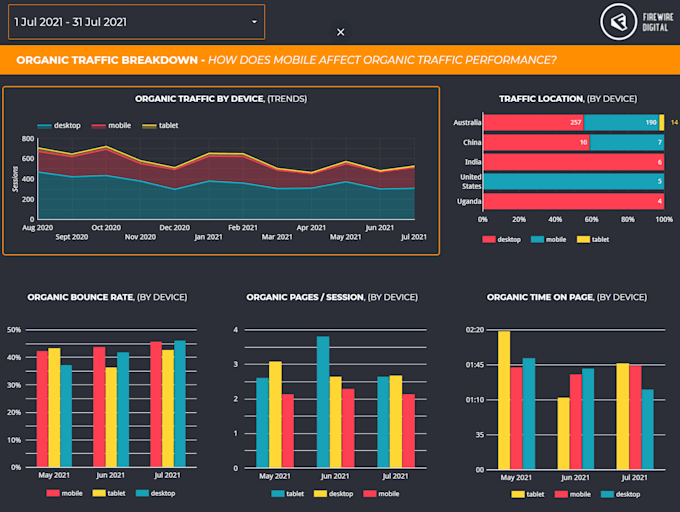This screenshot has width=680, height=512.
Task: Click Australia tablet yellow bar segment
Action: click(x=661, y=123)
